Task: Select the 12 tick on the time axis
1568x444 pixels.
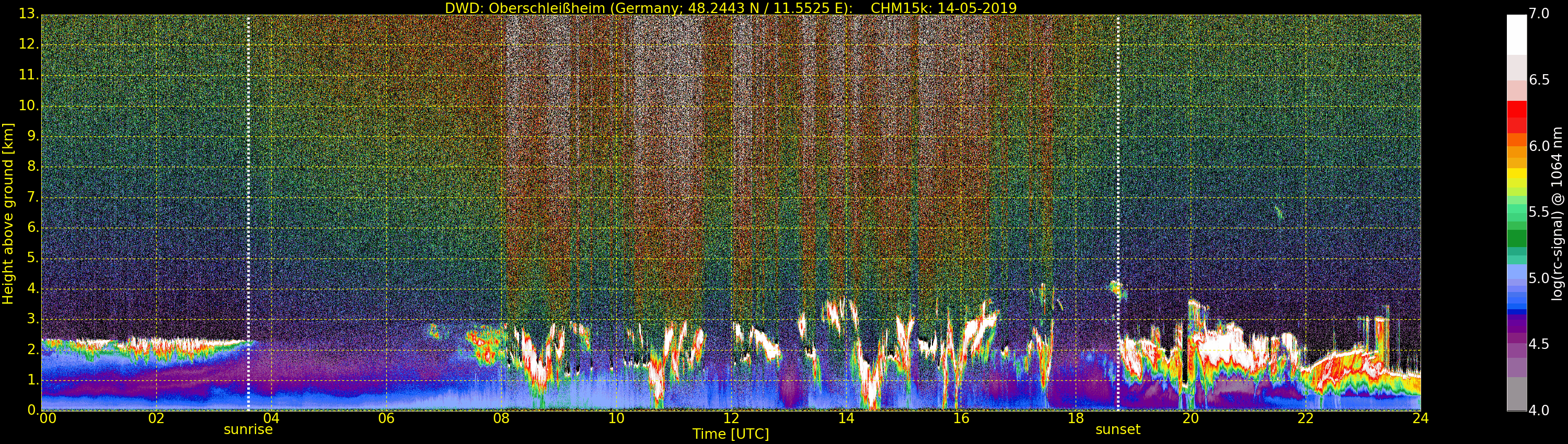Action: [x=731, y=418]
